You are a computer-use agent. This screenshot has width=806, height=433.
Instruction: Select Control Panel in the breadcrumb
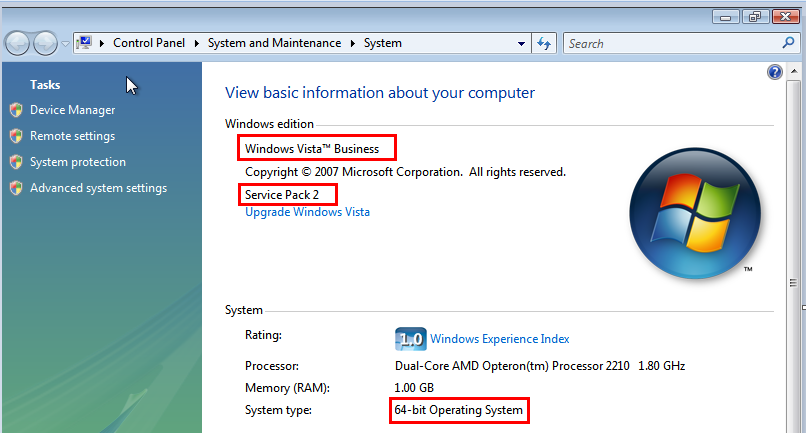click(x=147, y=43)
